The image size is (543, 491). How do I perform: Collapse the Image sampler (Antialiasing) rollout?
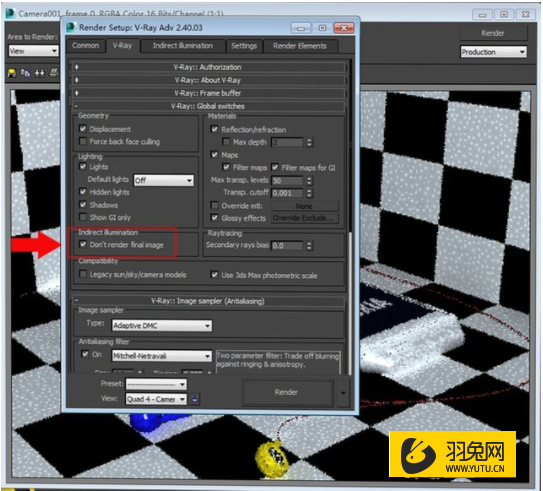[x=208, y=301]
